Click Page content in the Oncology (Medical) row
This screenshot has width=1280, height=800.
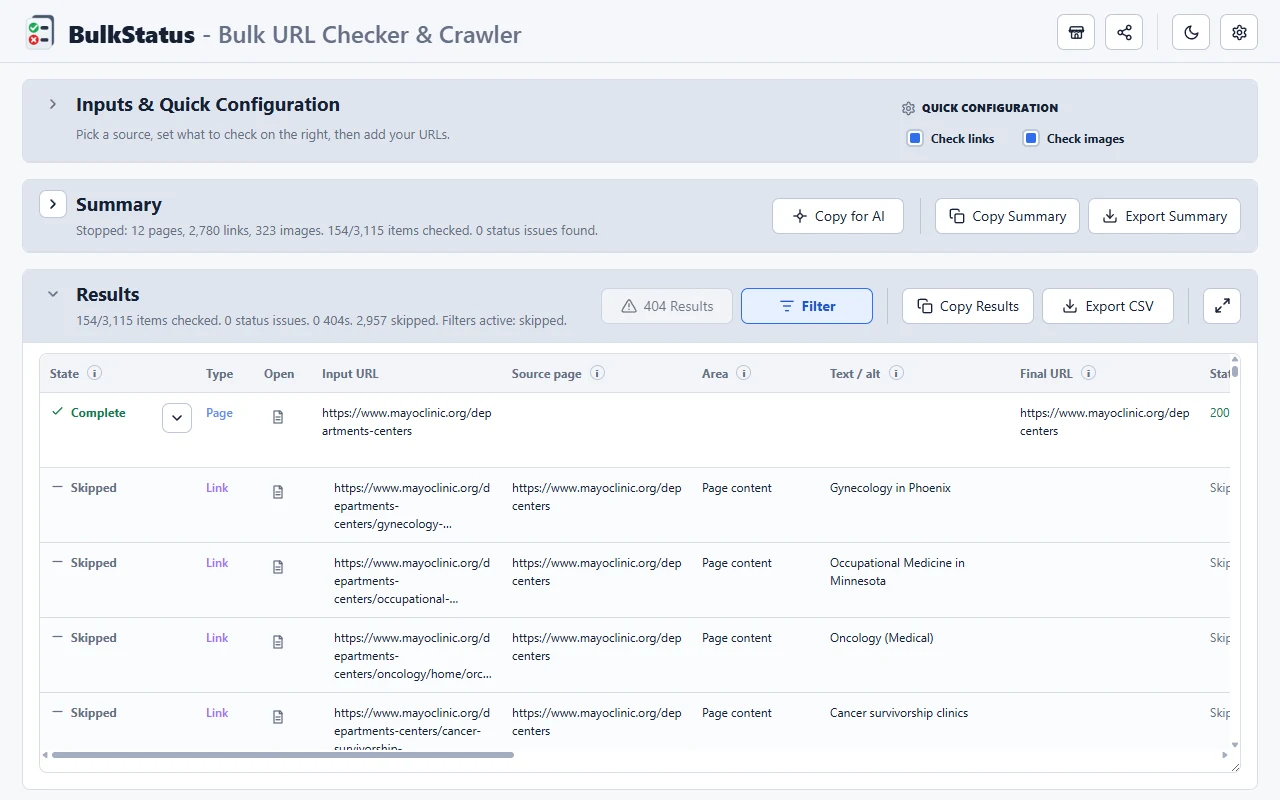pos(737,638)
